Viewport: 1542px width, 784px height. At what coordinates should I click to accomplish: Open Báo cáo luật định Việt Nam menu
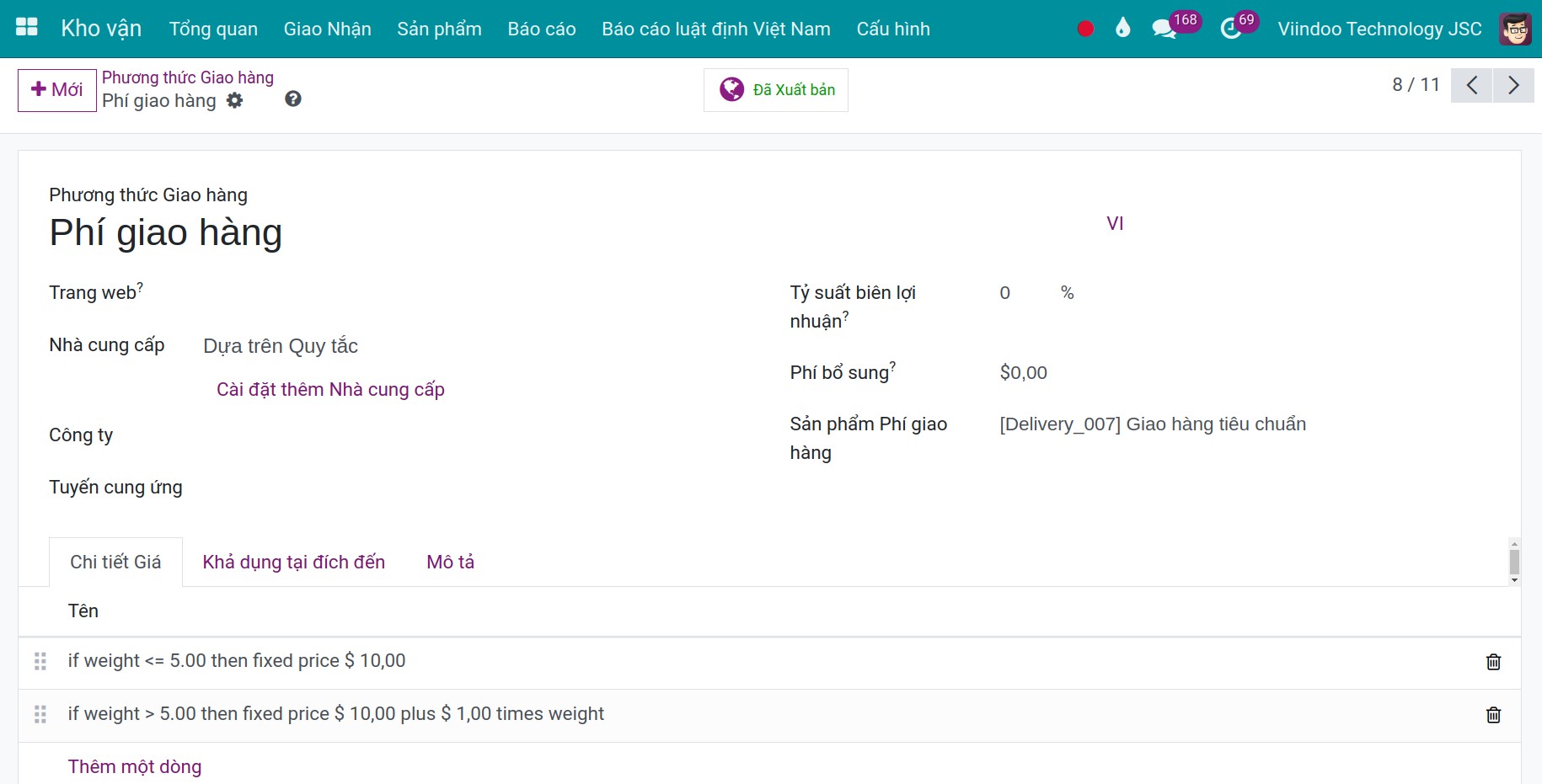coord(716,29)
